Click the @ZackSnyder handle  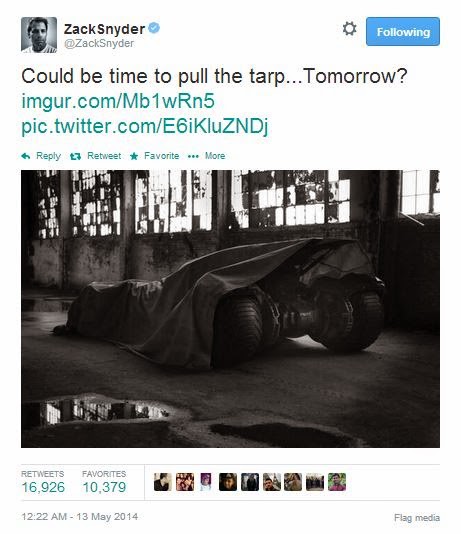click(x=99, y=43)
